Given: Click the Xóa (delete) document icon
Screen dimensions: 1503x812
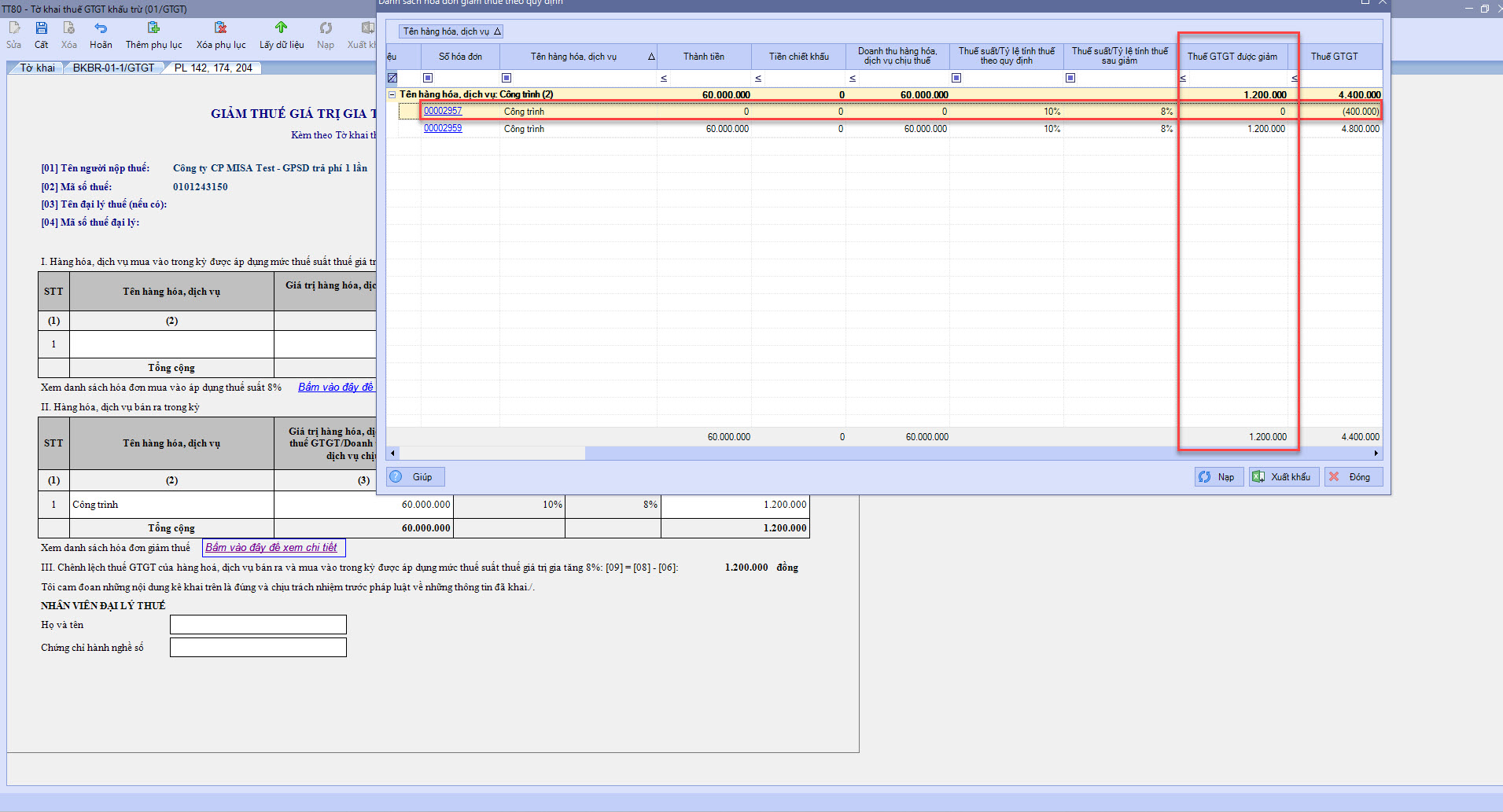Looking at the screenshot, I should 69,28.
